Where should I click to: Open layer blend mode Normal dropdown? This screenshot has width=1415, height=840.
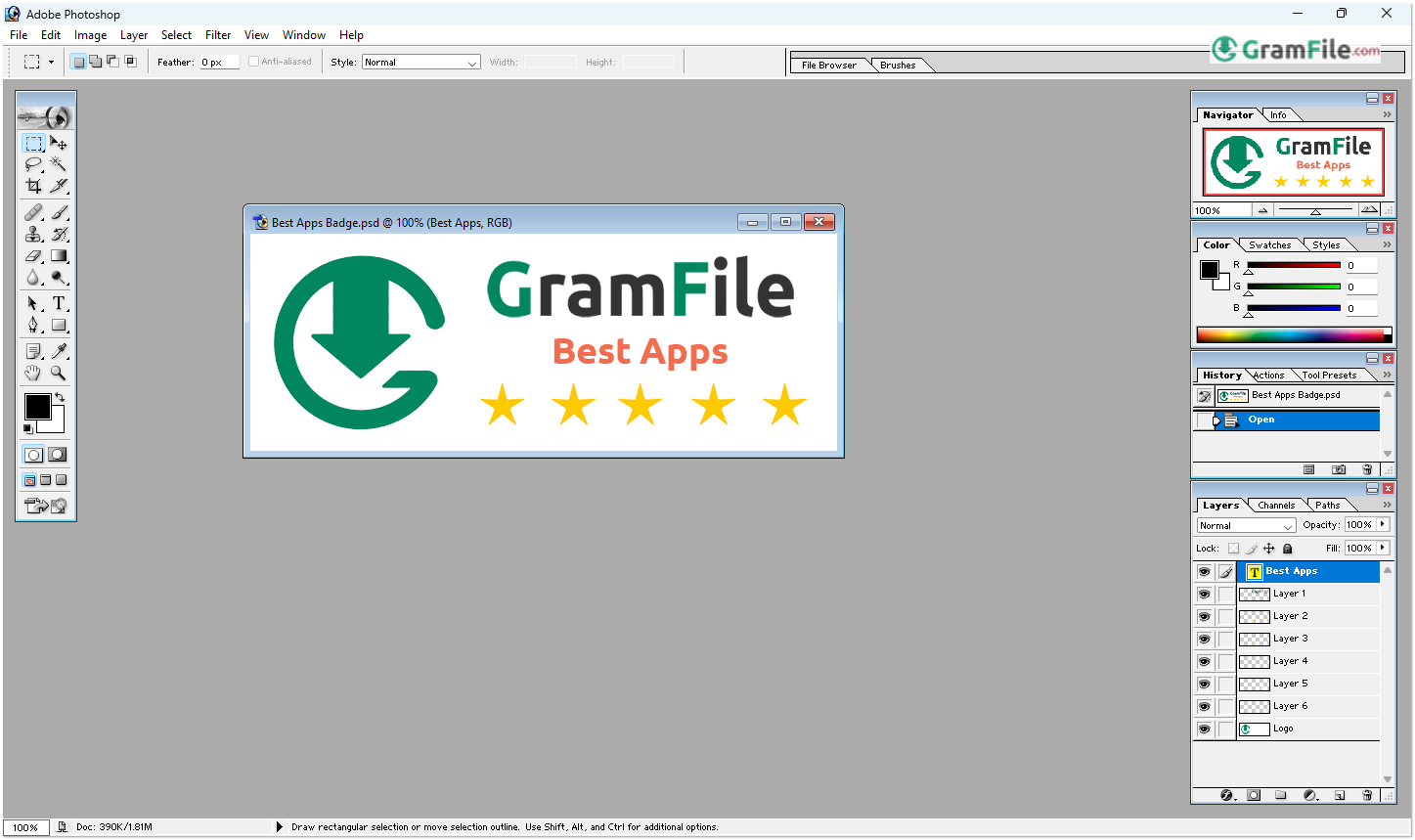tap(1246, 525)
